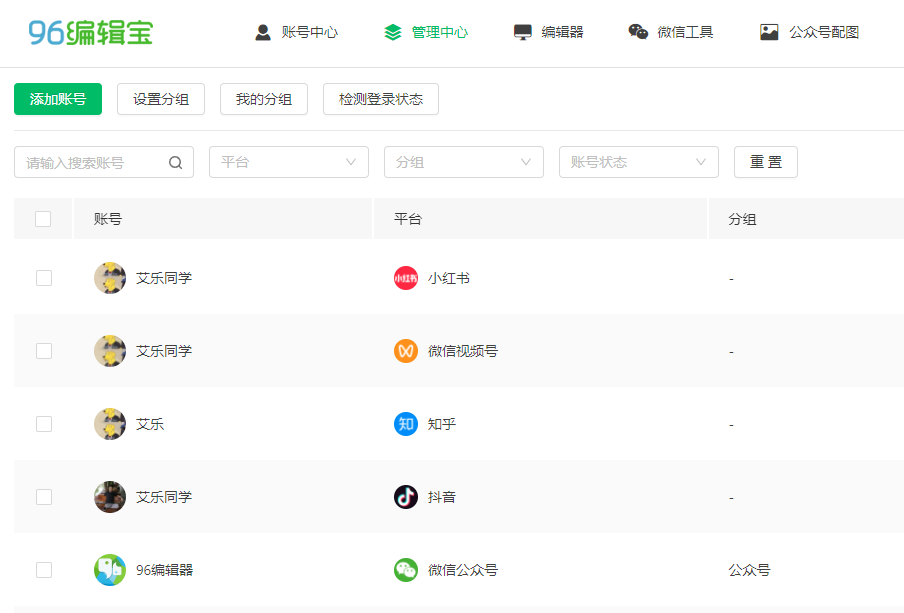Screen dimensions: 904x613
Task: Click the green 添加账号 button
Action: click(x=57, y=99)
